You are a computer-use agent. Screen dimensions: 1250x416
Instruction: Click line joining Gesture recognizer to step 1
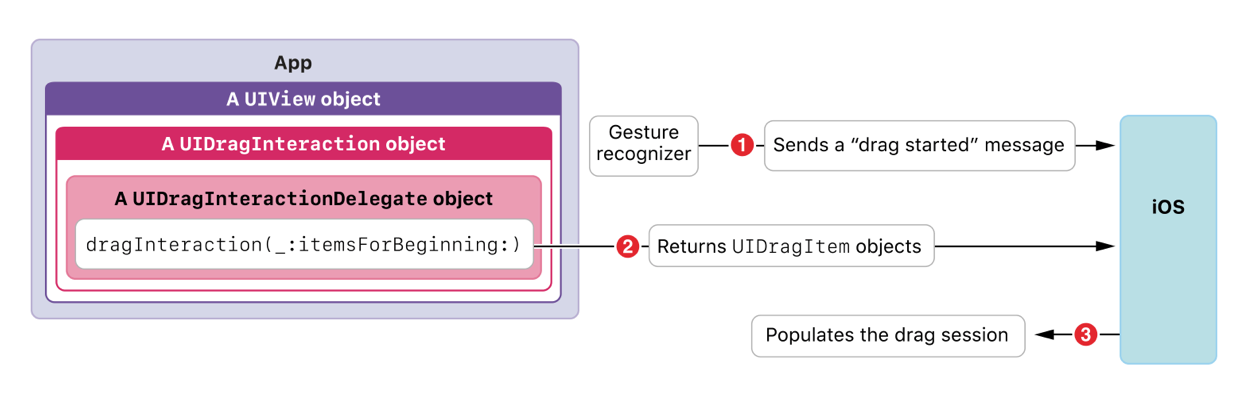714,145
